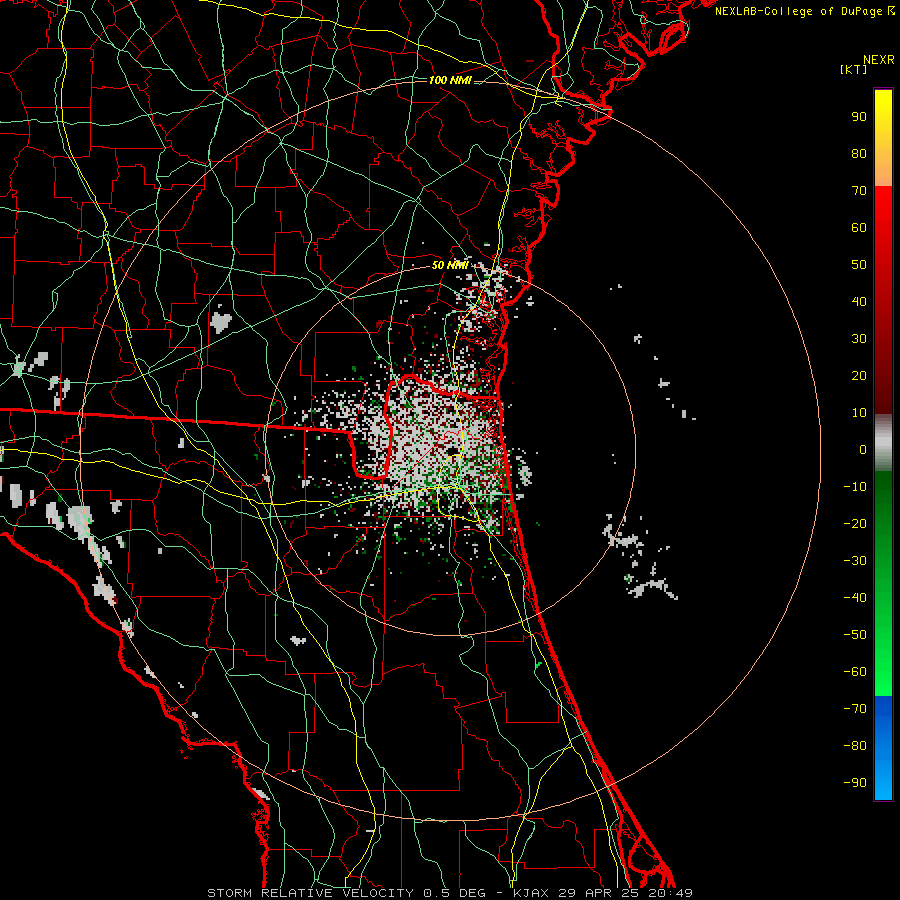Select the 90 value on velocity scale
This screenshot has height=900, width=900.
tap(859, 117)
